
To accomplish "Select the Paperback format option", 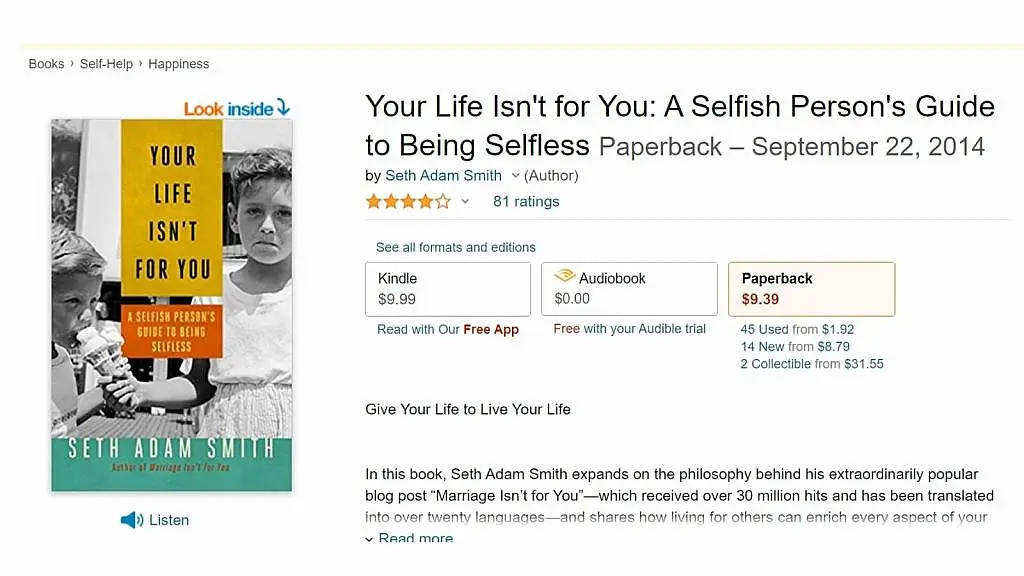I will click(x=811, y=289).
